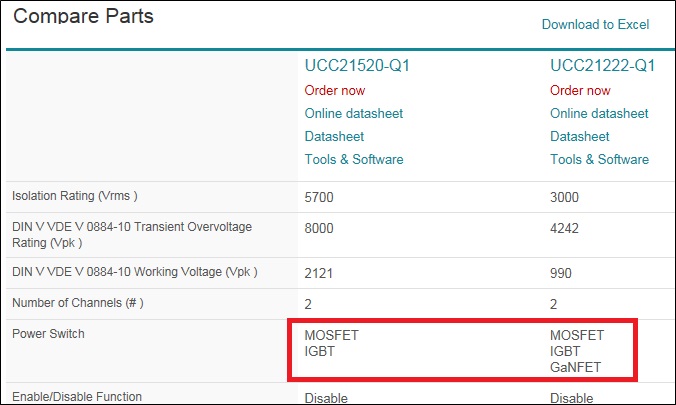Open the Online datasheet for UCC21520-Q1
676x405 pixels.
[354, 113]
